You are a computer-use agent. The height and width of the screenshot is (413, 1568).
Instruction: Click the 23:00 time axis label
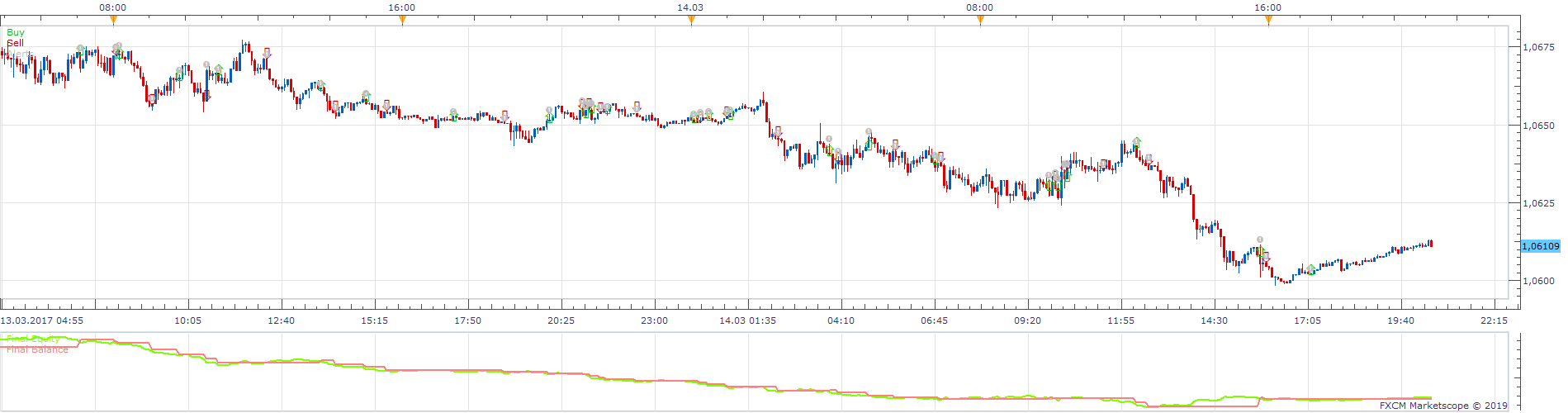[x=655, y=320]
